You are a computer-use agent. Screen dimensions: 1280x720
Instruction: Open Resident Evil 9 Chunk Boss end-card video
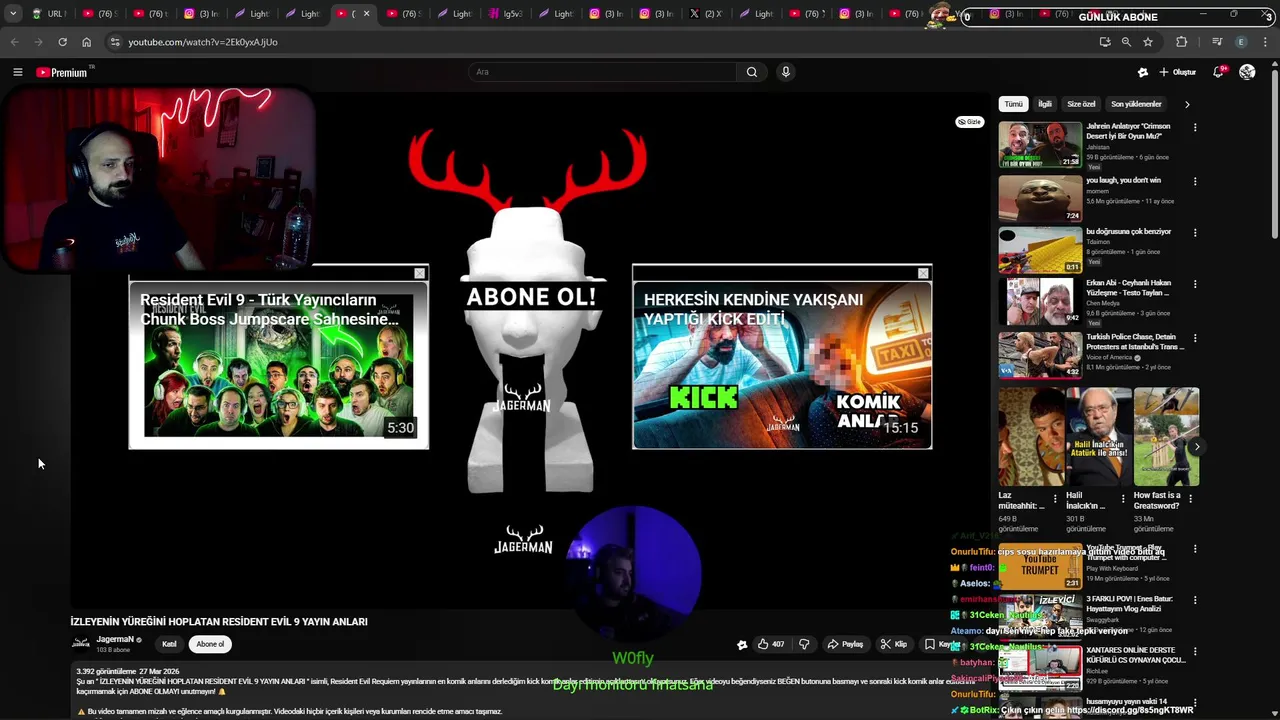pos(279,366)
